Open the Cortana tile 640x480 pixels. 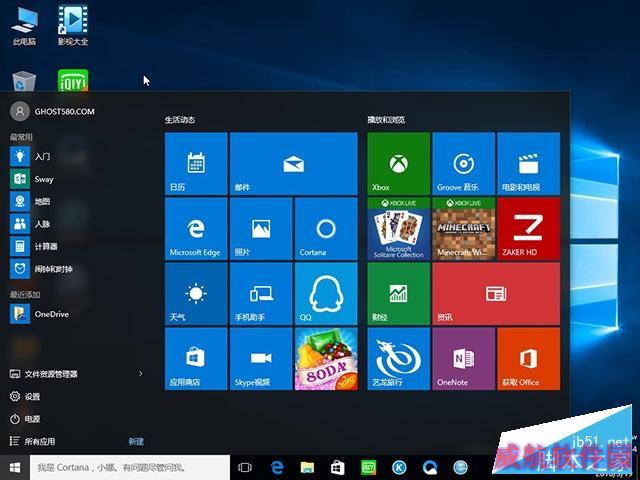(x=326, y=229)
